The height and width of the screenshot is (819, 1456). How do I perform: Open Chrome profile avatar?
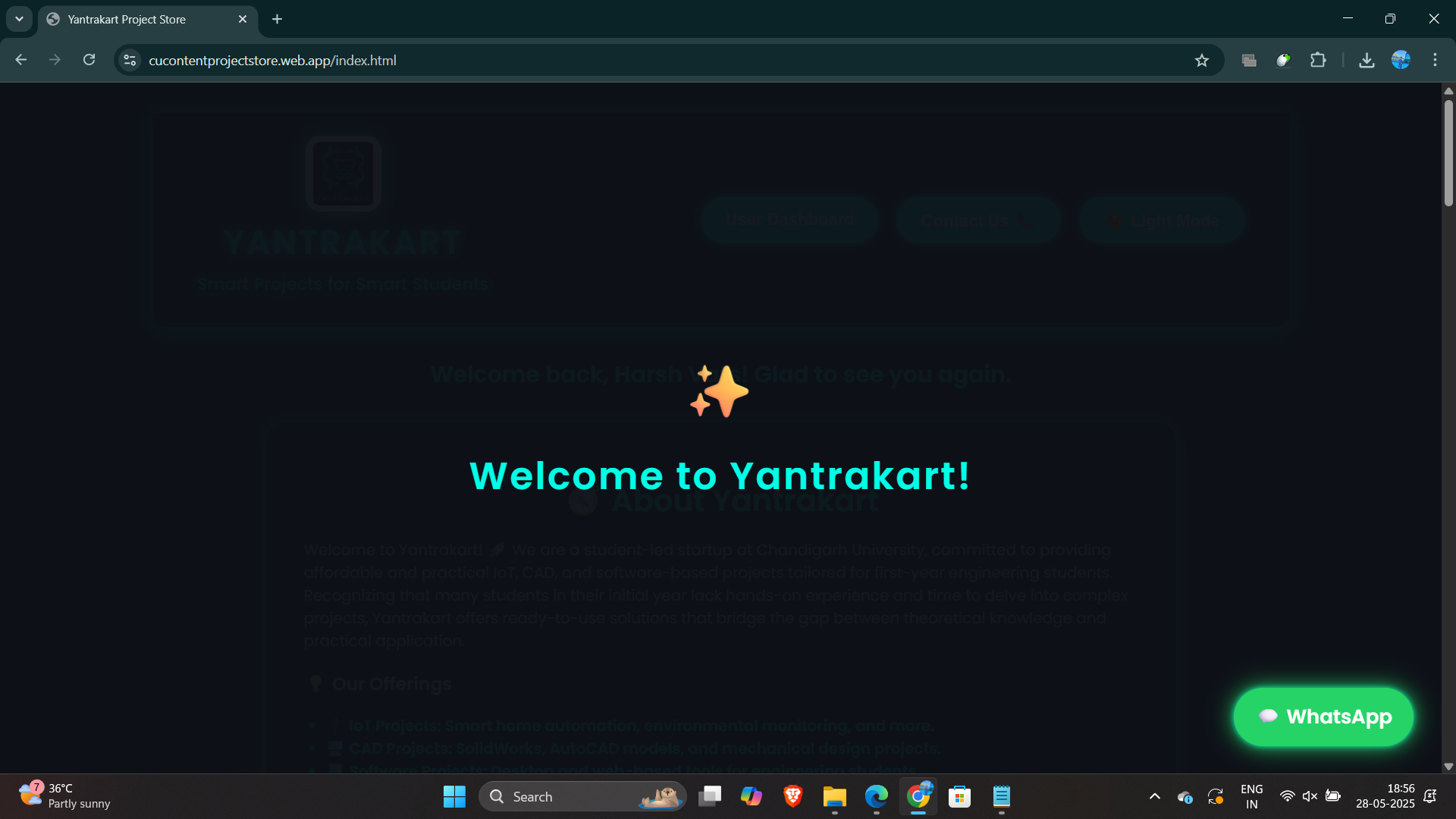(1401, 60)
